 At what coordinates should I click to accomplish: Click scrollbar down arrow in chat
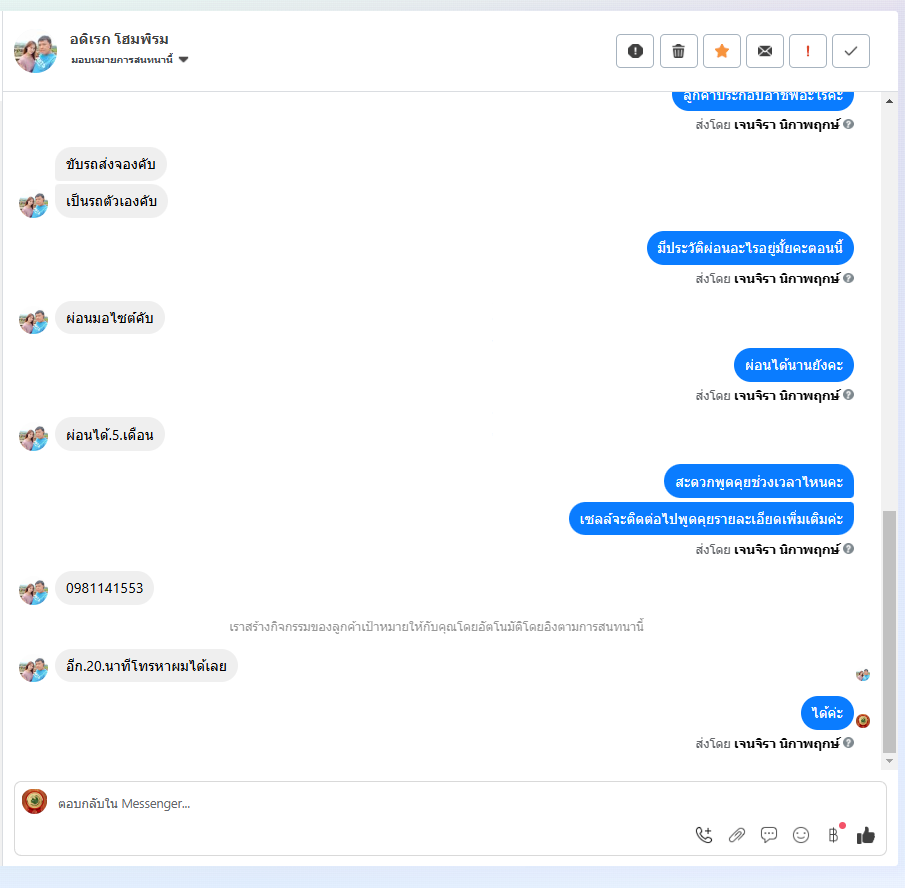click(x=889, y=761)
